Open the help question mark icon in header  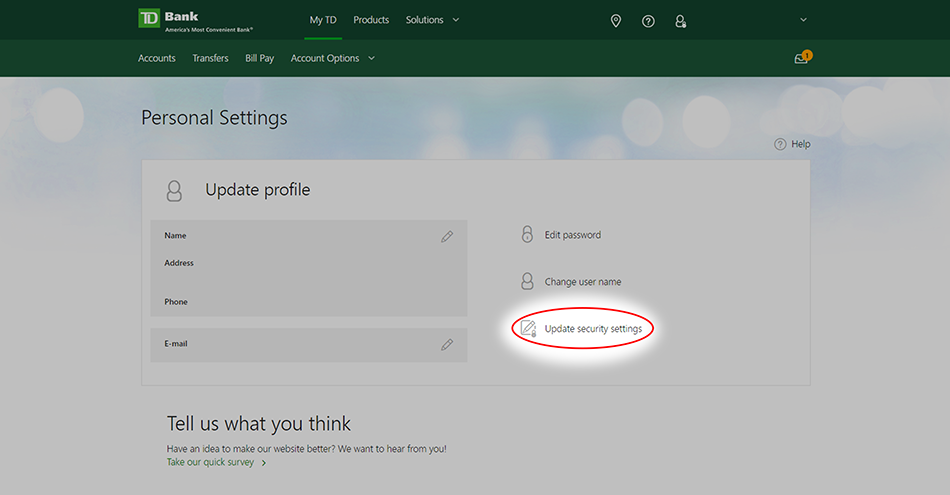648,21
